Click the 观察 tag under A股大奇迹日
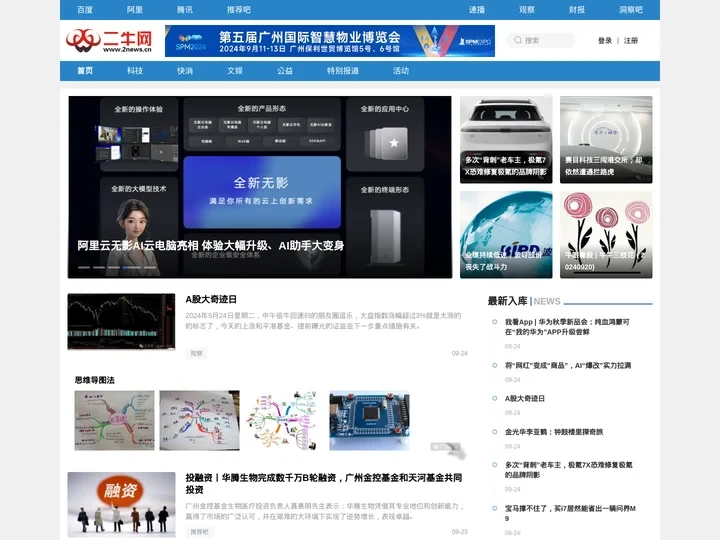720x540 pixels. coord(197,353)
